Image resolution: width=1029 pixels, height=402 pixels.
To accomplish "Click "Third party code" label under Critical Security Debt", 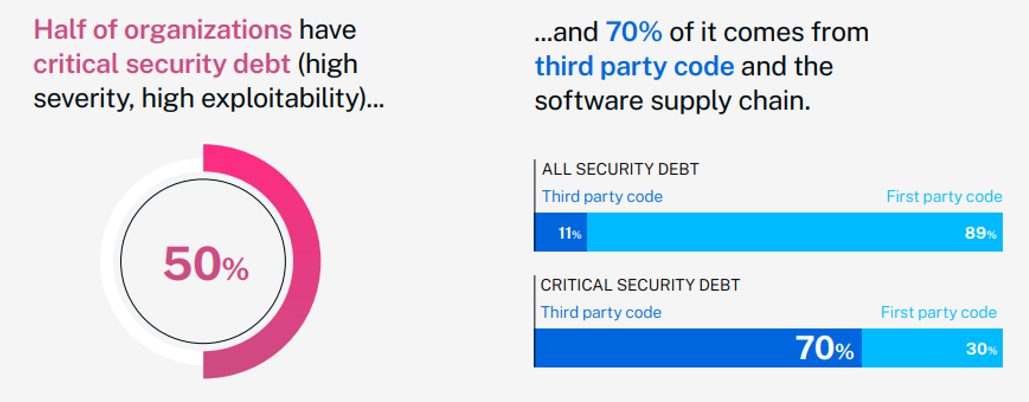I will (601, 312).
